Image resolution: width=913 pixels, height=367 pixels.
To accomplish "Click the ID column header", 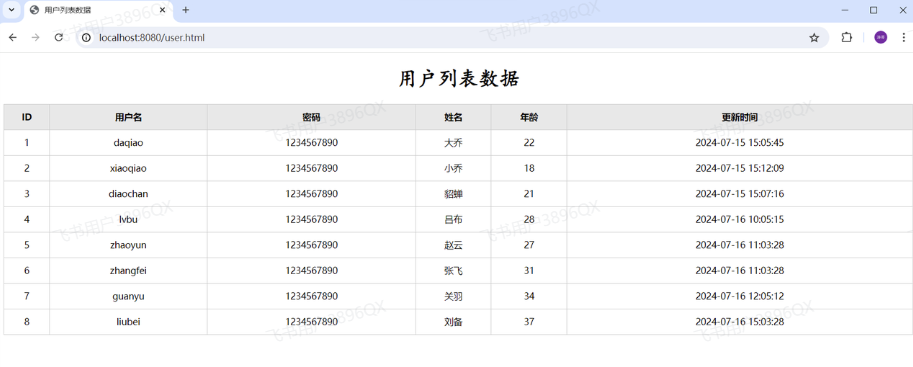I will [x=27, y=117].
